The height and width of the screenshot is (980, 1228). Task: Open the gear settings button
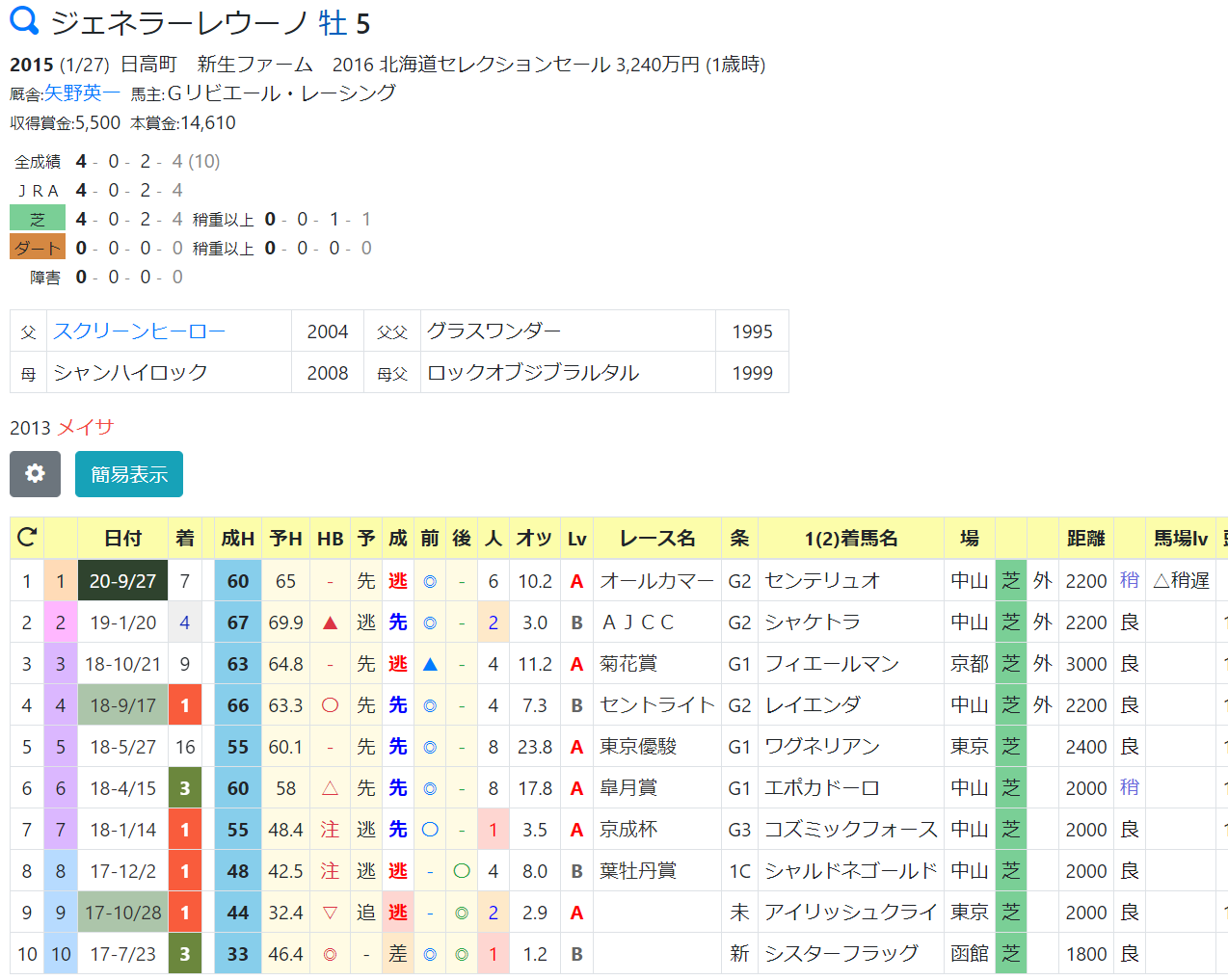[x=35, y=474]
